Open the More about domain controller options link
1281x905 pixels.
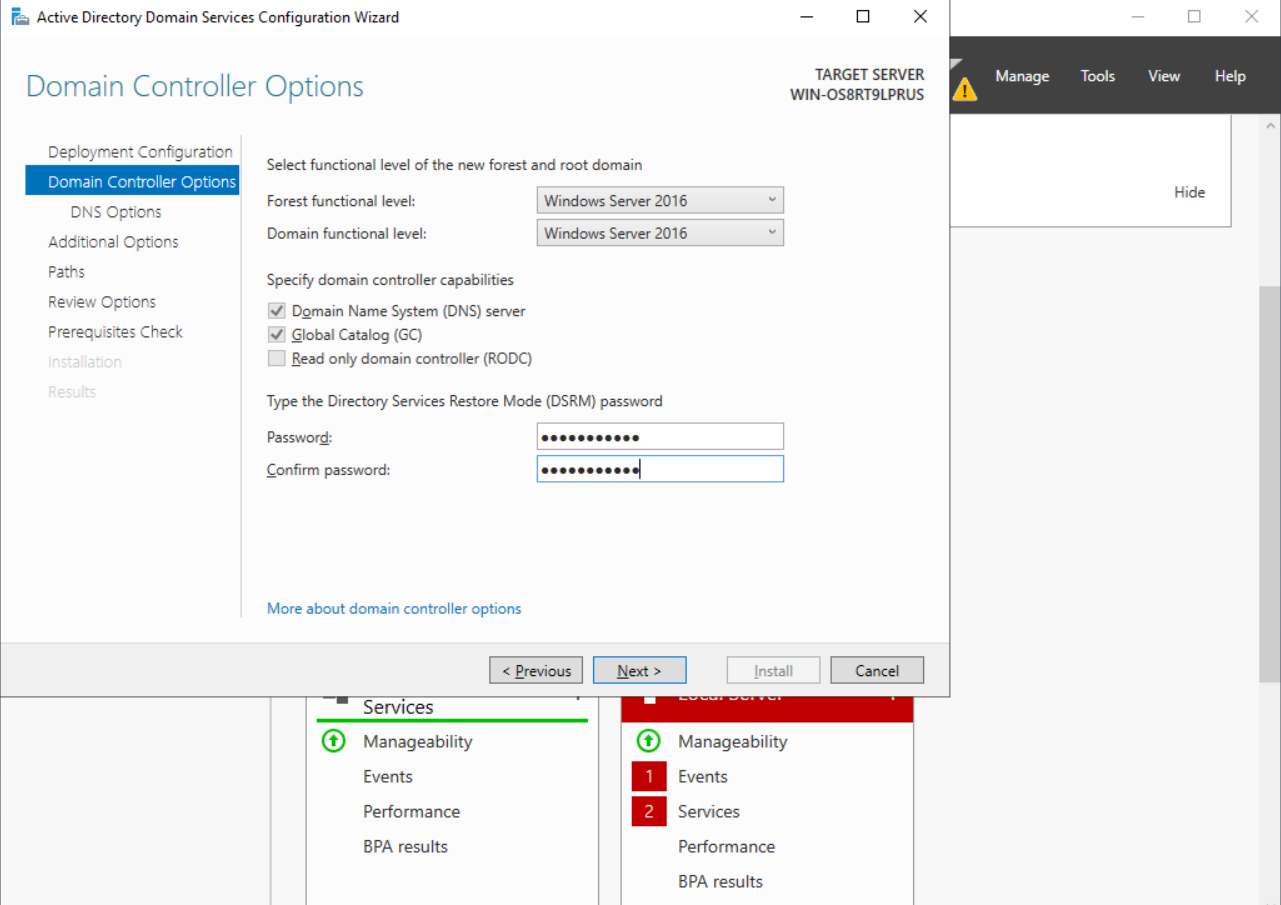pyautogui.click(x=394, y=608)
